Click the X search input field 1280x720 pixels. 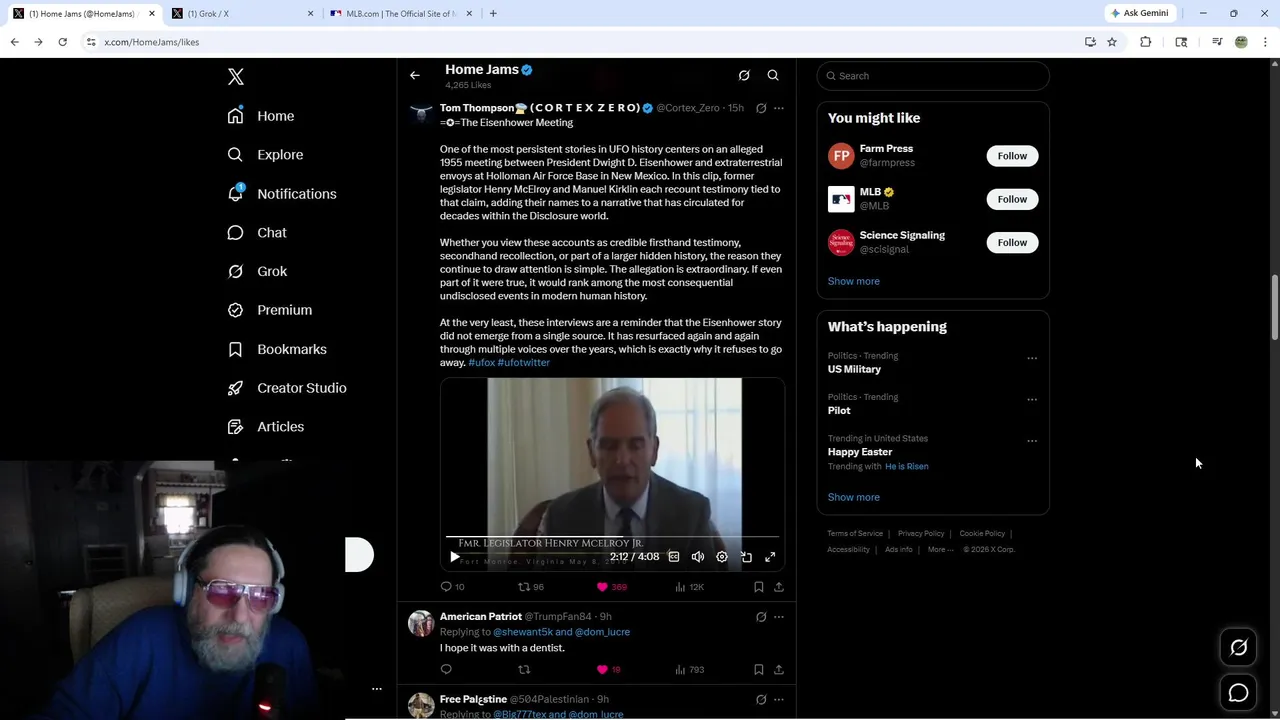click(x=933, y=76)
